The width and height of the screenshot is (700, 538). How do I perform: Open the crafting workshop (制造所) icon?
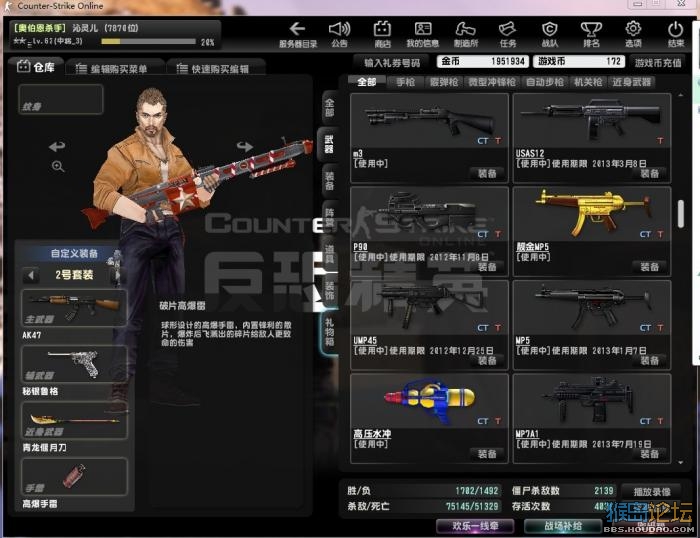(465, 34)
